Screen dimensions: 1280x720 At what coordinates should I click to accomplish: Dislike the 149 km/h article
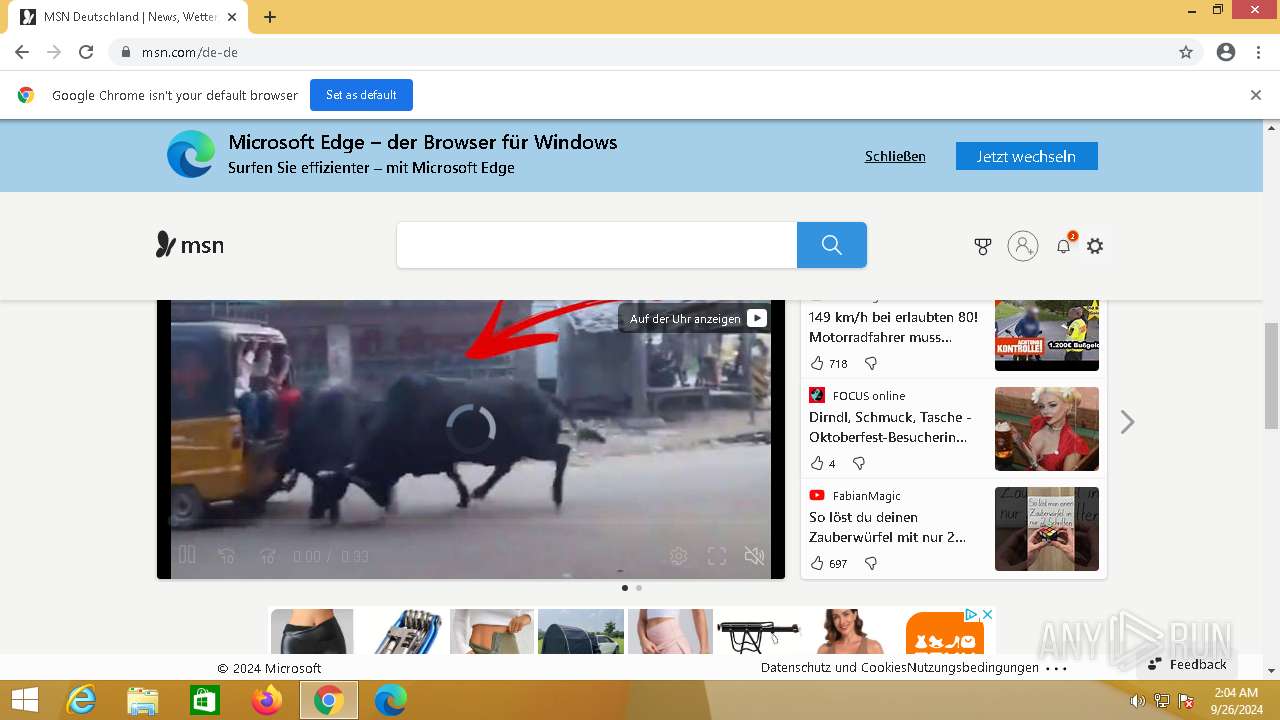click(x=871, y=363)
